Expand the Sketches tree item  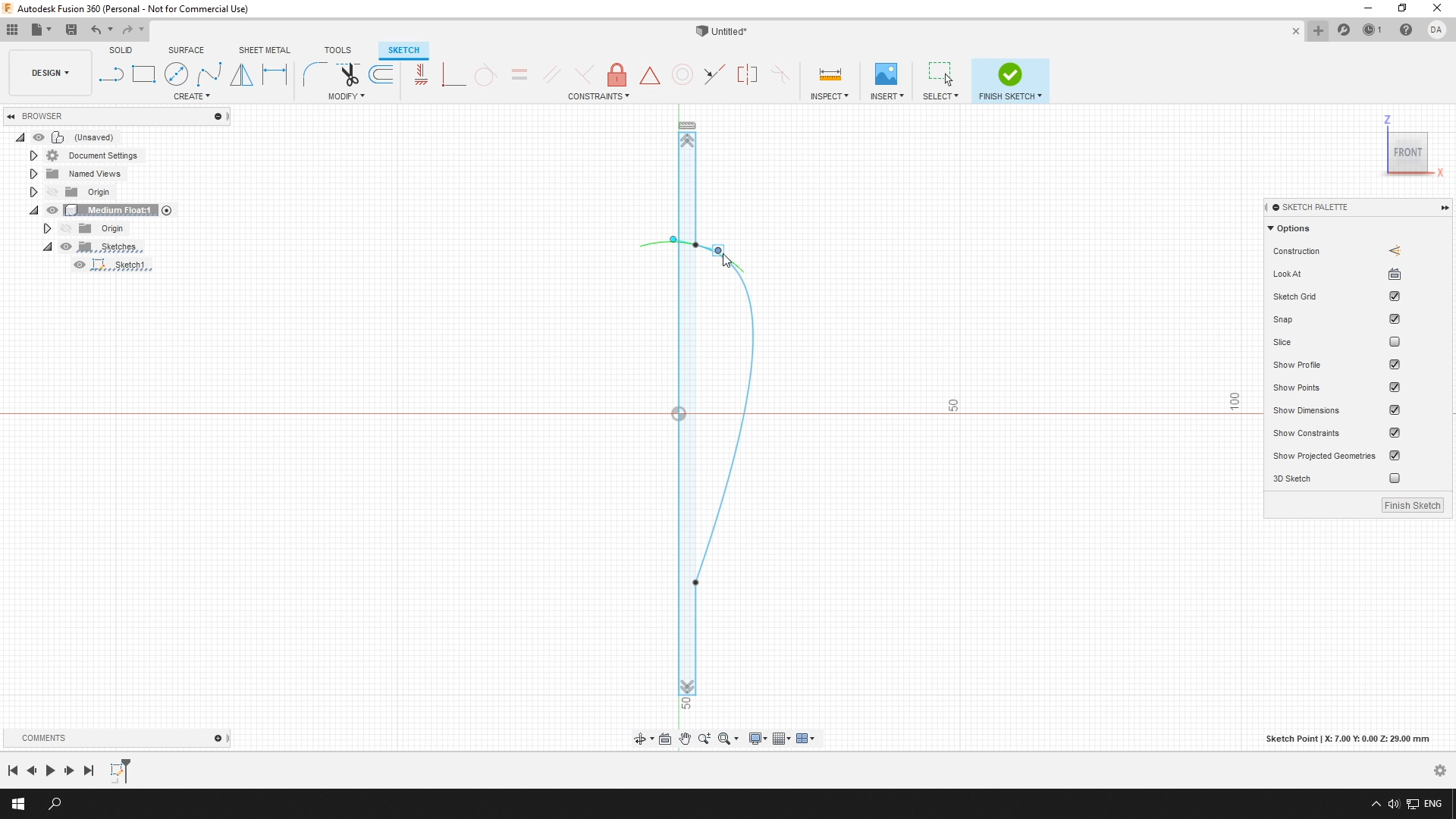[x=47, y=247]
